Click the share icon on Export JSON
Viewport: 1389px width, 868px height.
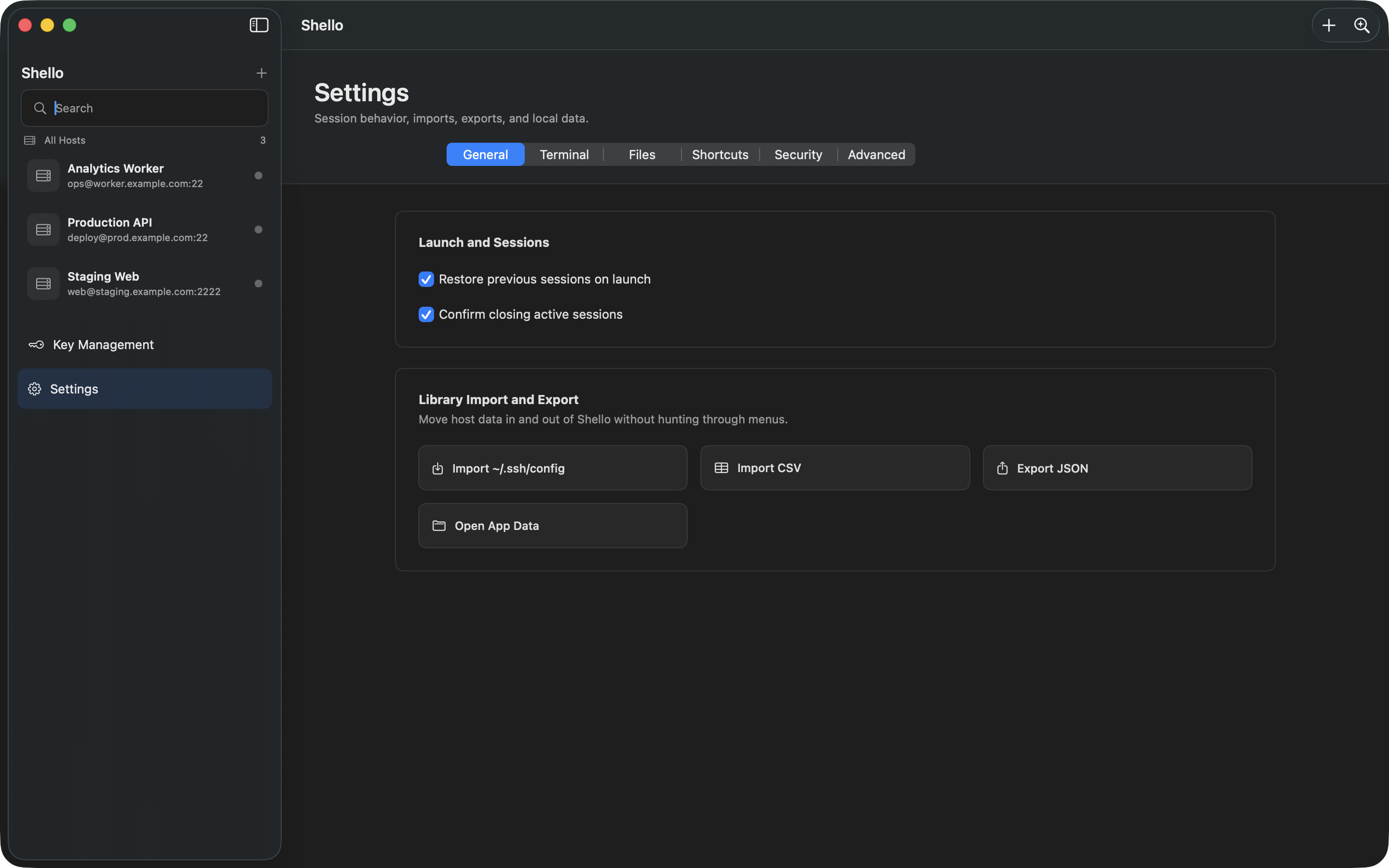tap(1002, 468)
